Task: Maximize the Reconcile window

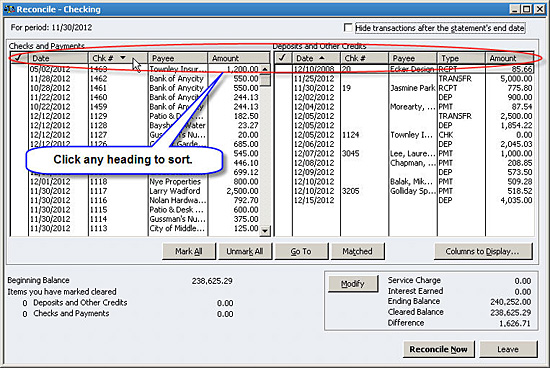Action: (x=527, y=9)
